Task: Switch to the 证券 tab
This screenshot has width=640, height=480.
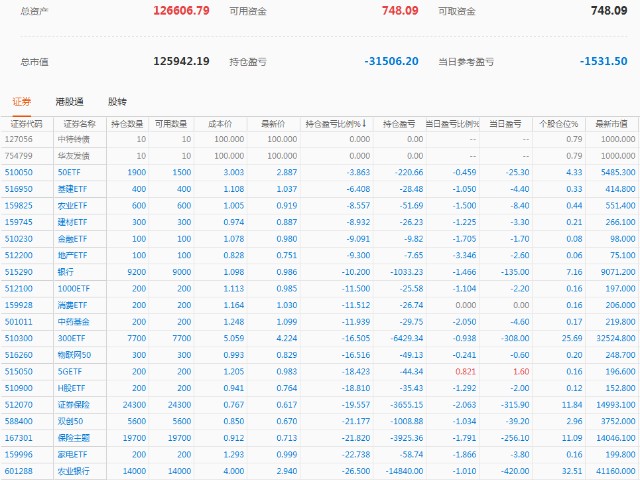Action: click(x=21, y=102)
